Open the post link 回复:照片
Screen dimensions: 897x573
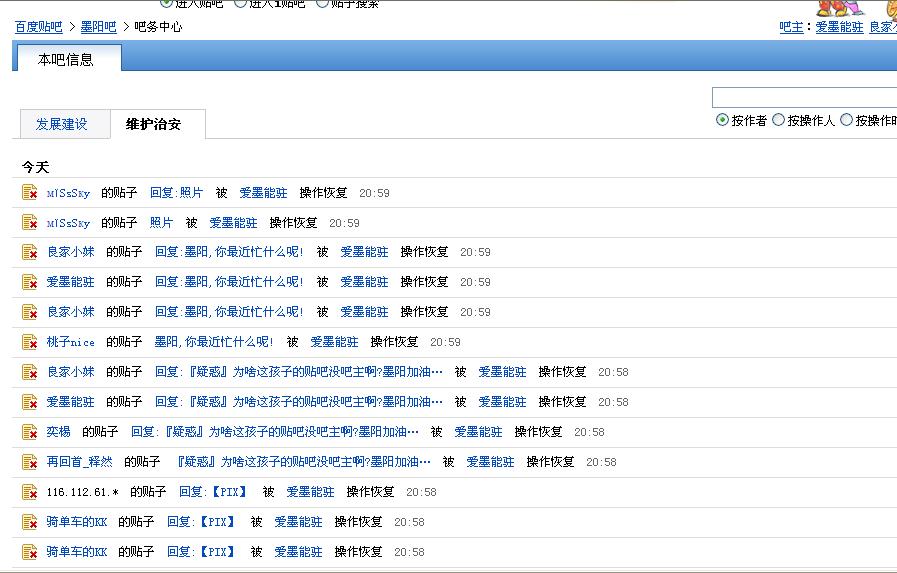(x=176, y=193)
